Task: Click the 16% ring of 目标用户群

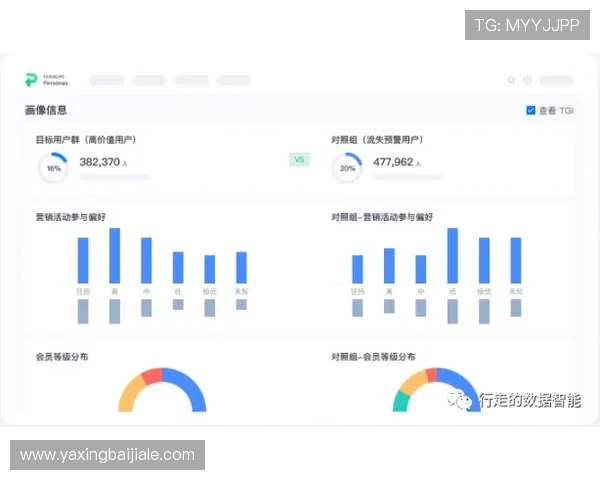Action: (x=53, y=168)
